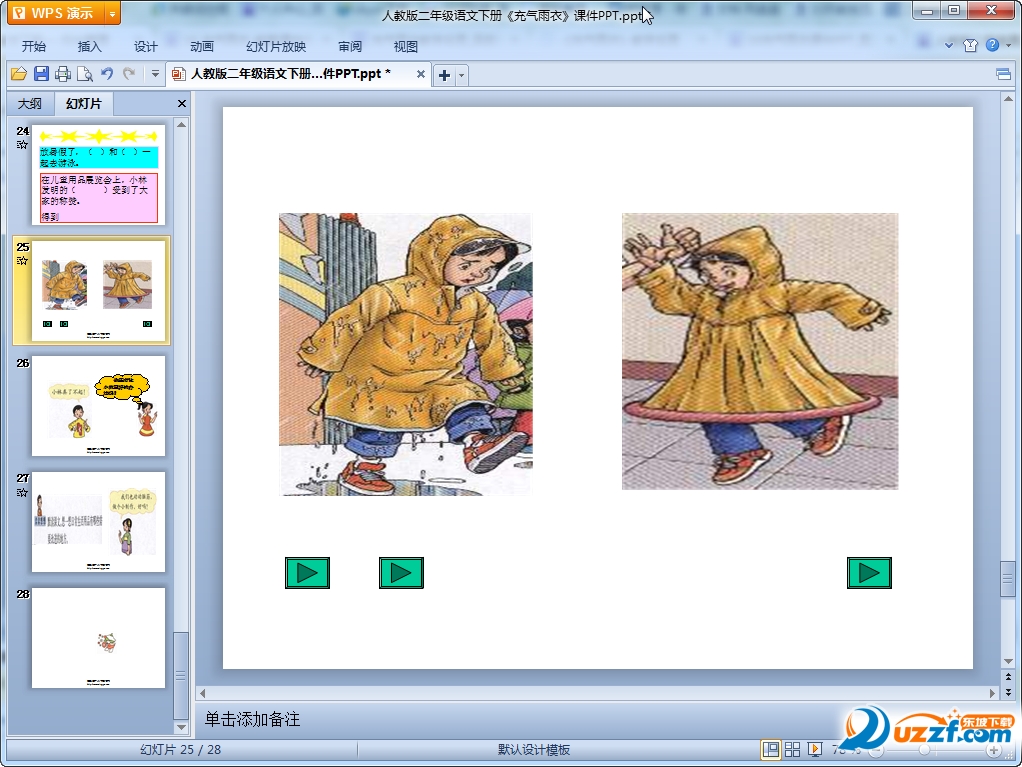Image resolution: width=1022 pixels, height=767 pixels.
Task: Expand the dropdown arrow beside WPS 演示
Action: coord(113,14)
